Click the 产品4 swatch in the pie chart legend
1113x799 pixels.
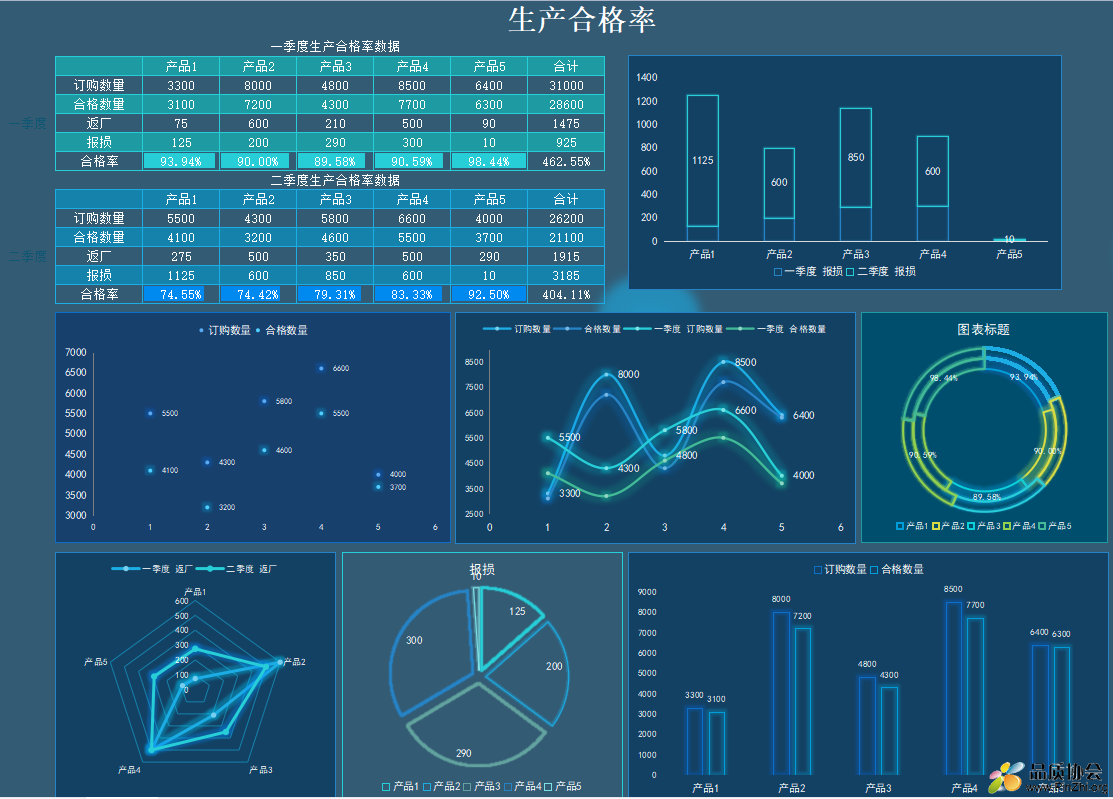pyautogui.click(x=508, y=786)
